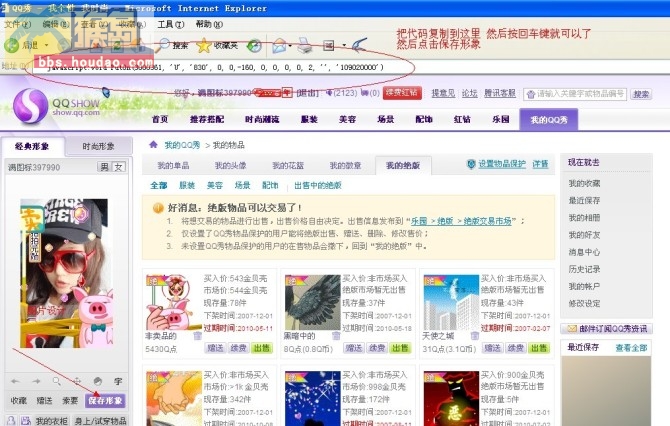
Task: Click the avatar move crosshair icon
Action: click(x=77, y=381)
